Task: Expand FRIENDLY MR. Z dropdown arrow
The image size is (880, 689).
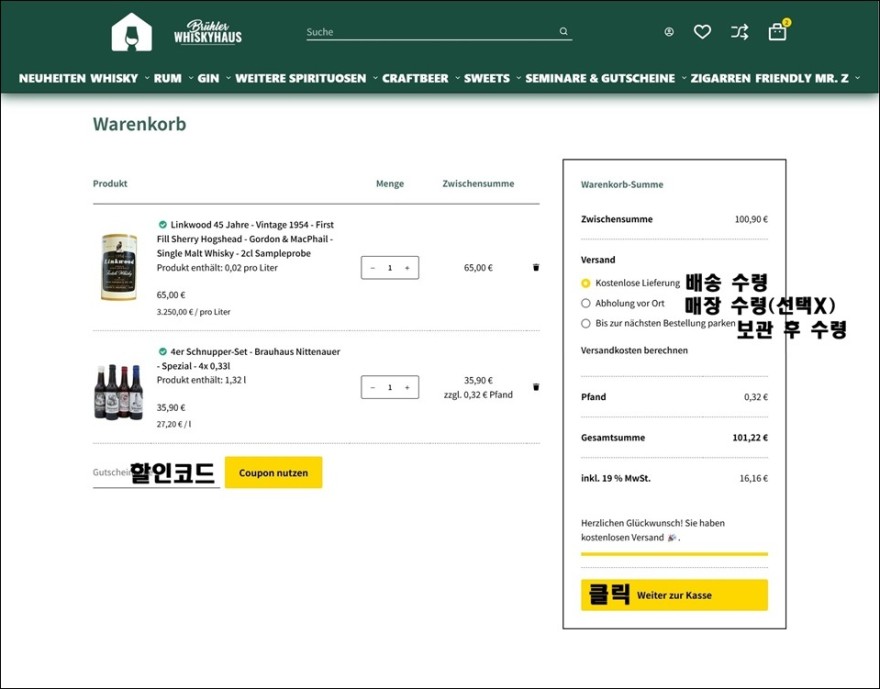Action: click(x=858, y=78)
